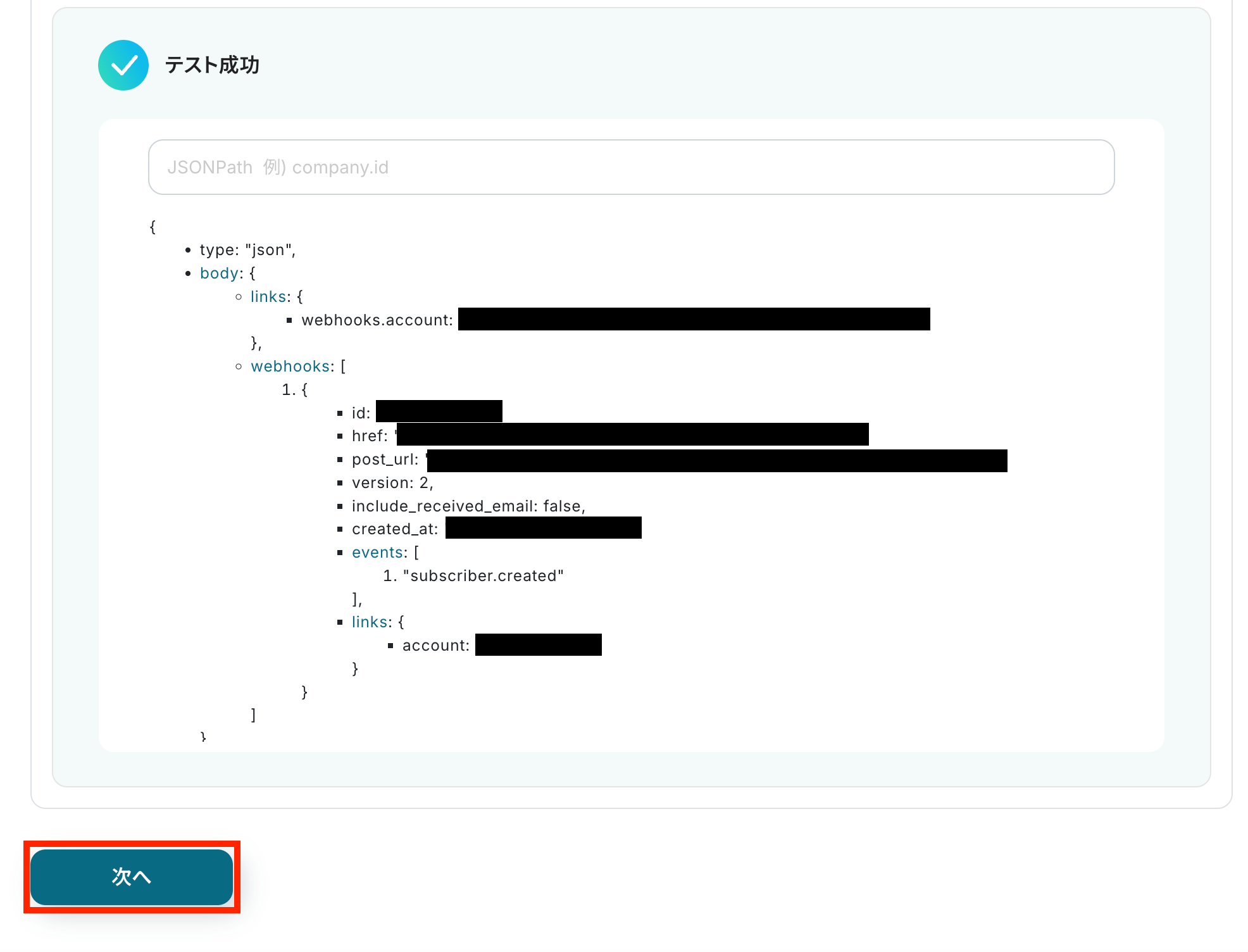Click nested links key under webhooks
This screenshot has width=1248, height=952.
pyautogui.click(x=370, y=622)
